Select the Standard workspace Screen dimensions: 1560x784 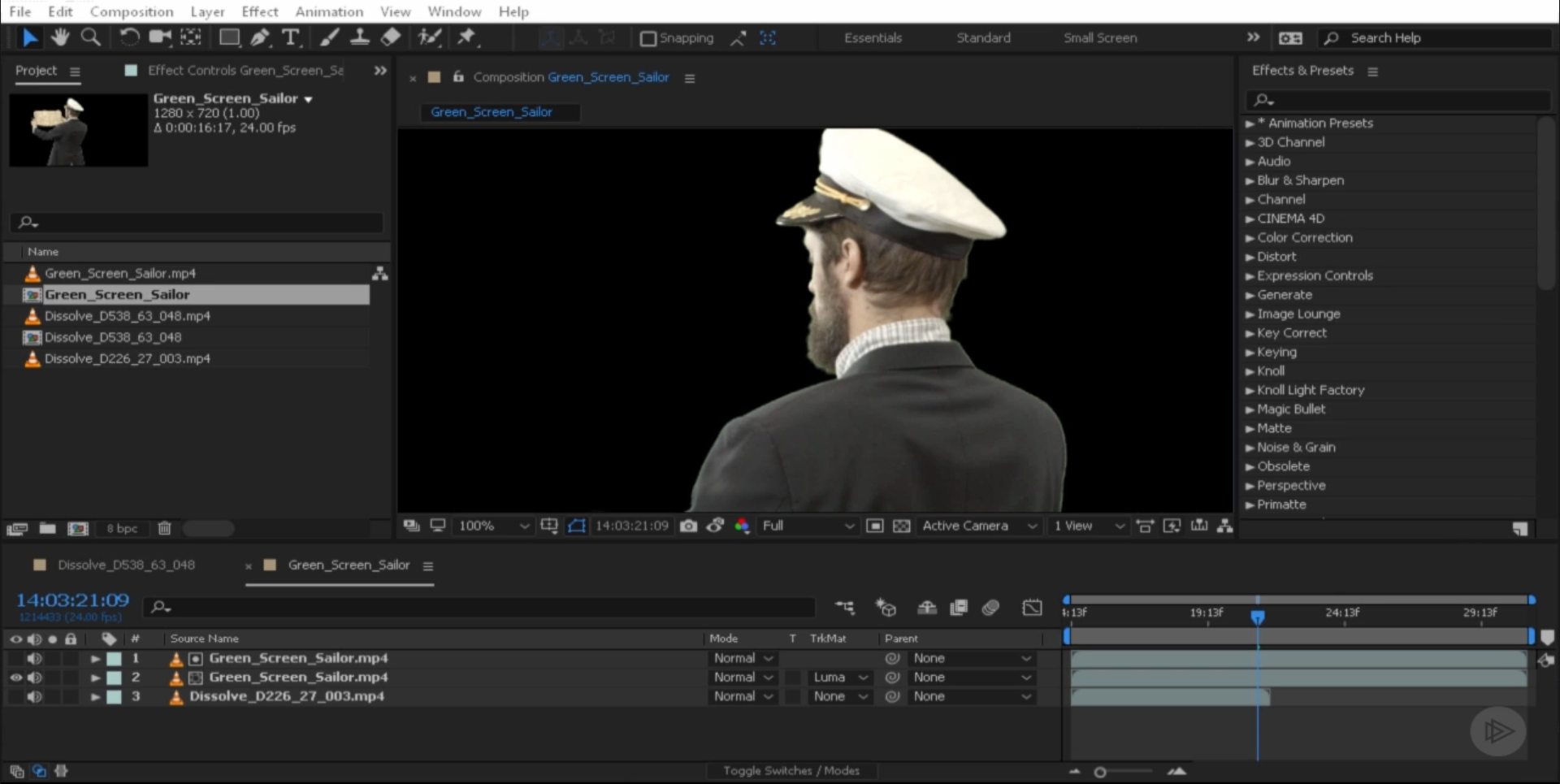(x=983, y=38)
